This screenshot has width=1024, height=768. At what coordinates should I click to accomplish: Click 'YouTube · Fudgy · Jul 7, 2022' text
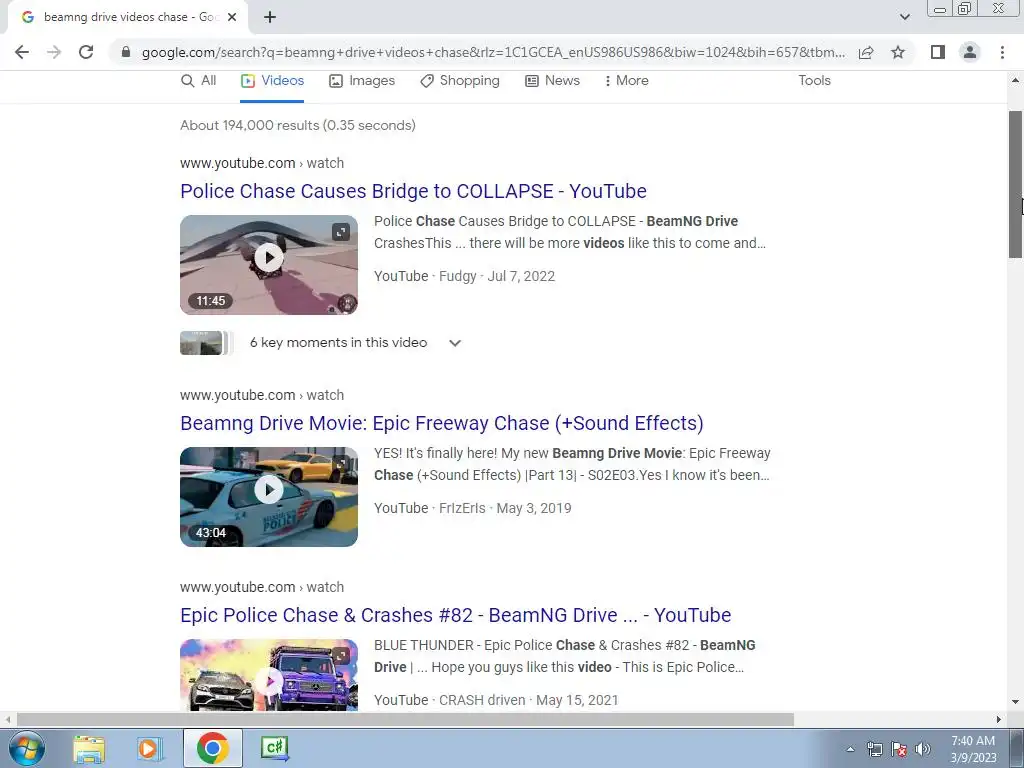tap(464, 276)
